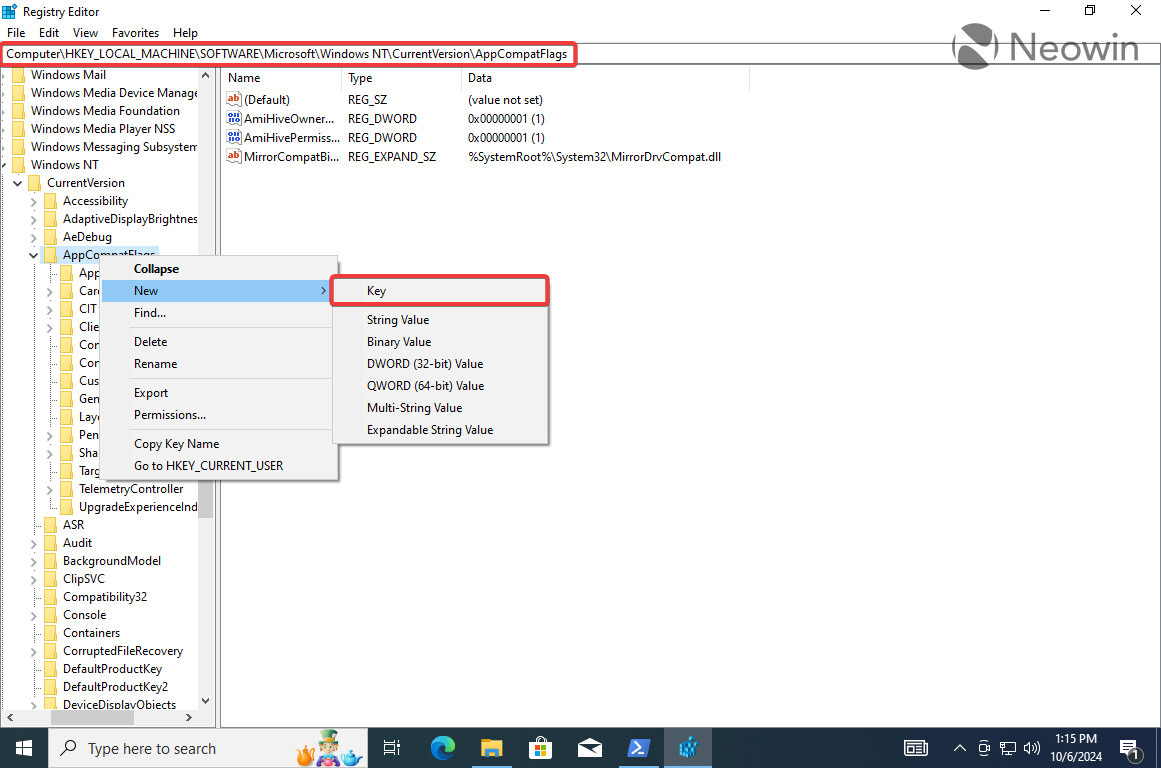The image size is (1161, 768).
Task: Click the Windows Mail folder icon
Action: [x=19, y=75]
